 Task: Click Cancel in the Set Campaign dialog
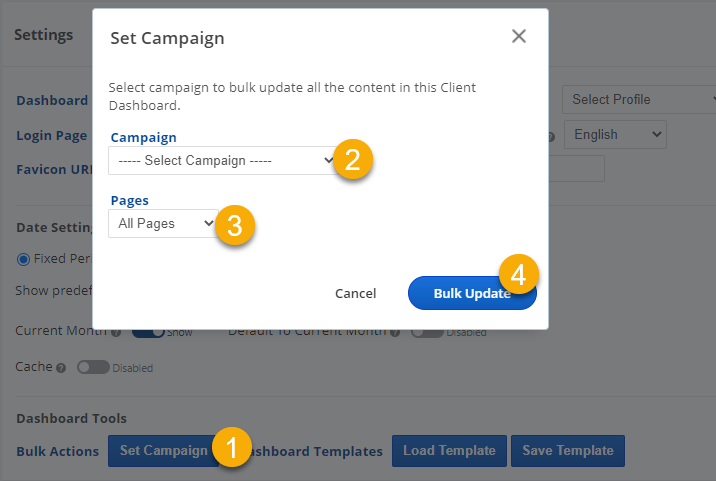pyautogui.click(x=355, y=293)
